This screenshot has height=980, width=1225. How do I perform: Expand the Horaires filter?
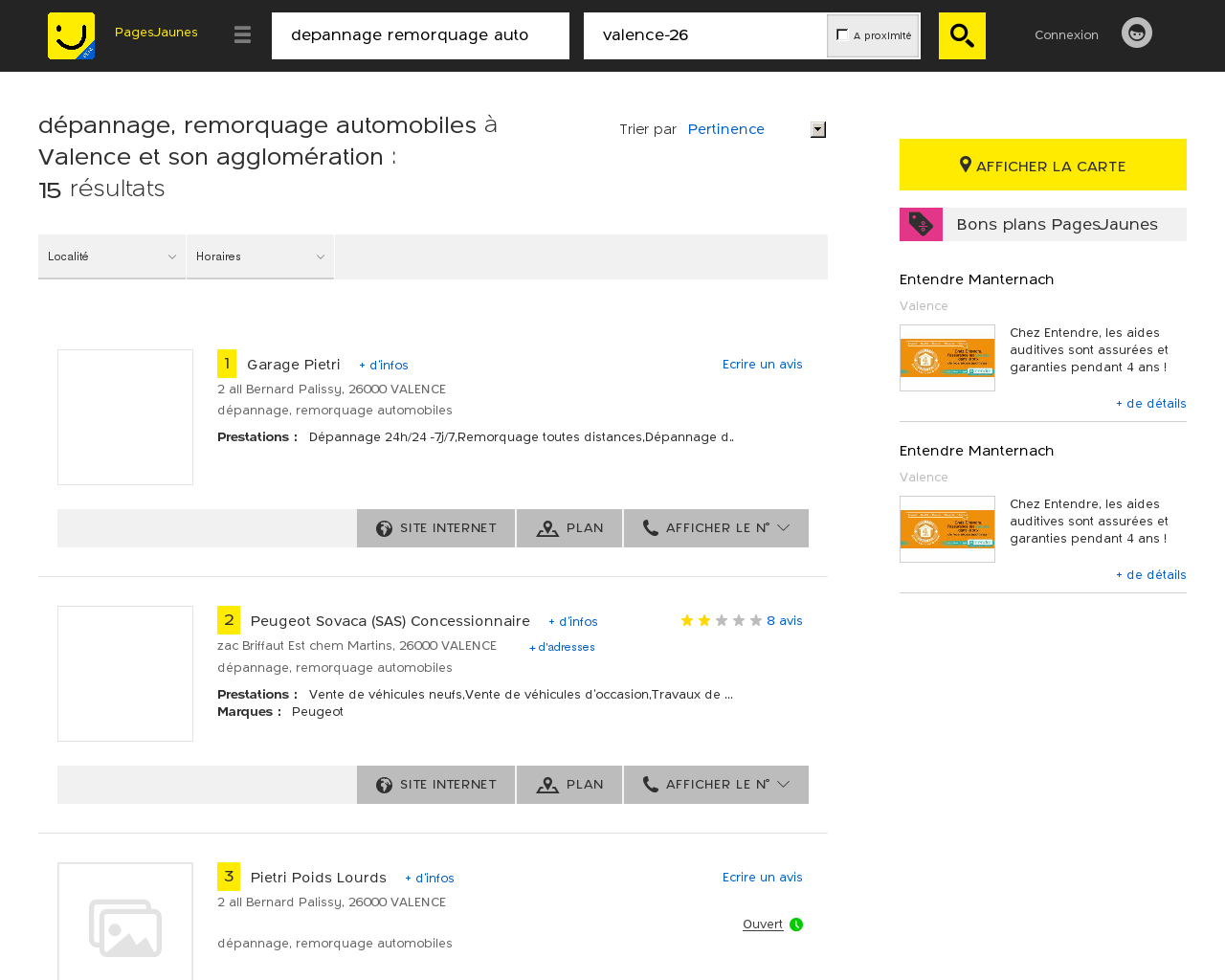[x=260, y=256]
